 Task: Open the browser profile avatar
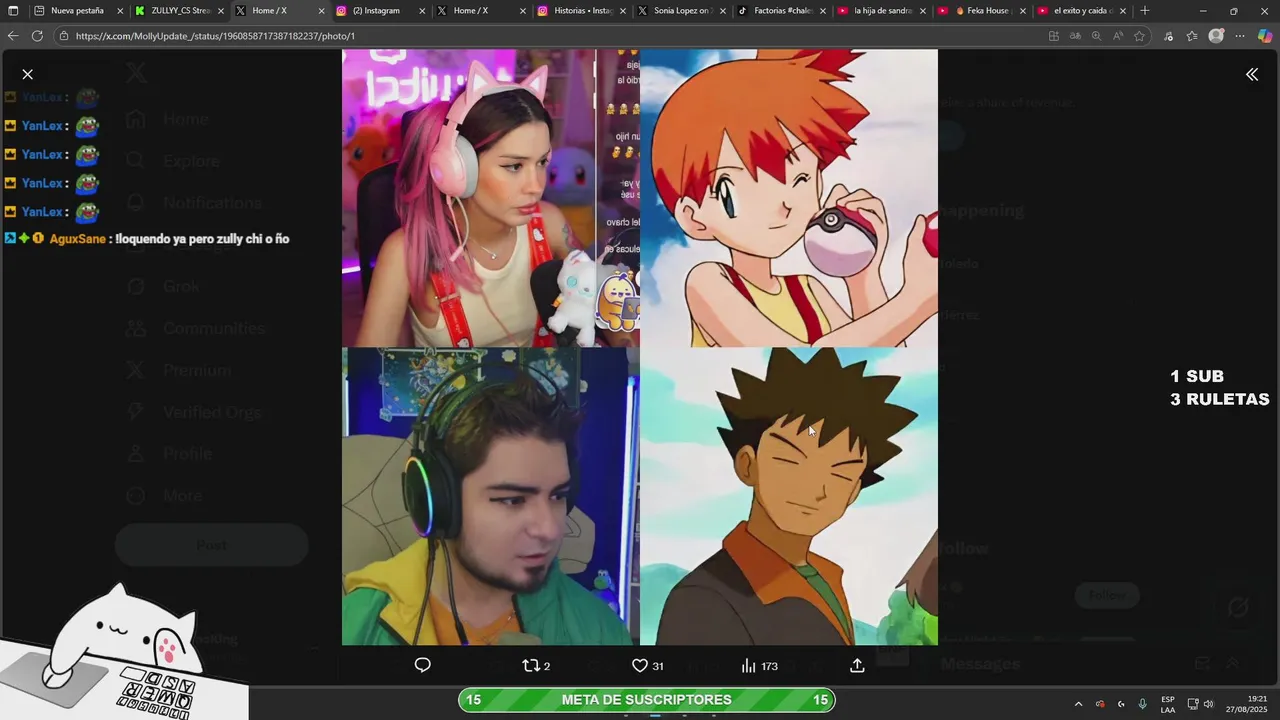point(1216,36)
